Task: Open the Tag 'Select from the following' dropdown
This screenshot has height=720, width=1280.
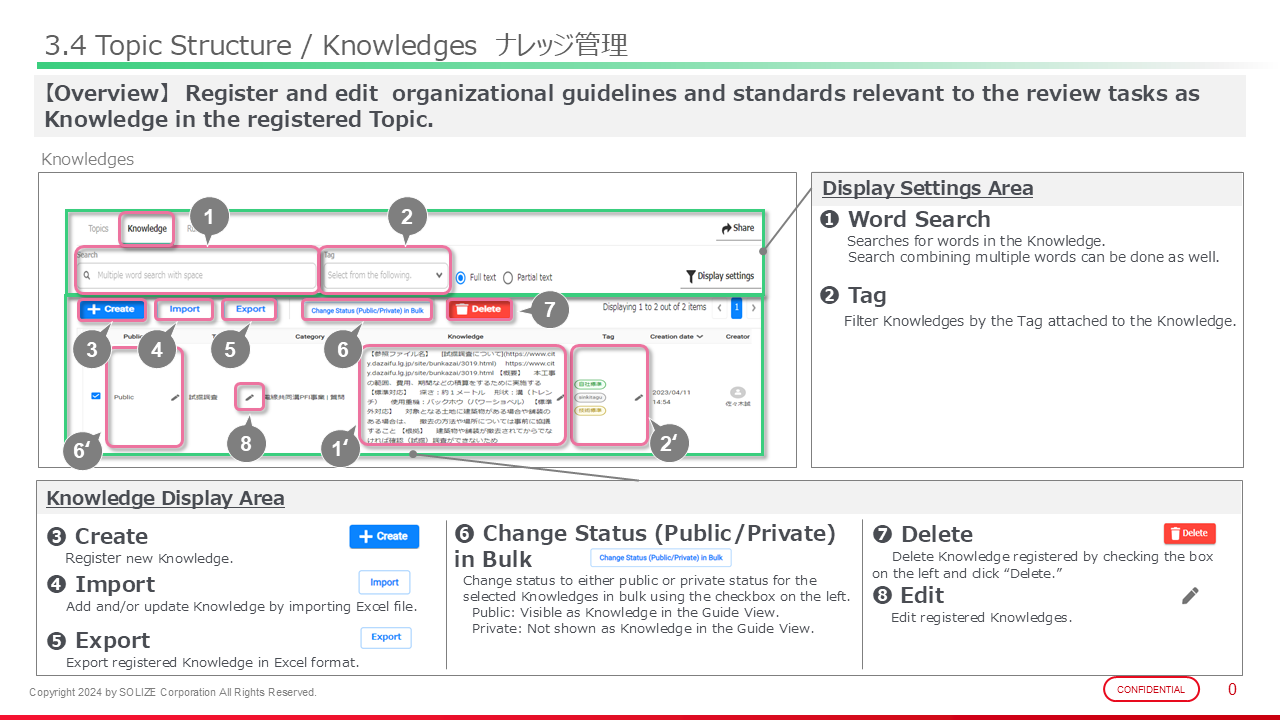Action: (x=385, y=275)
